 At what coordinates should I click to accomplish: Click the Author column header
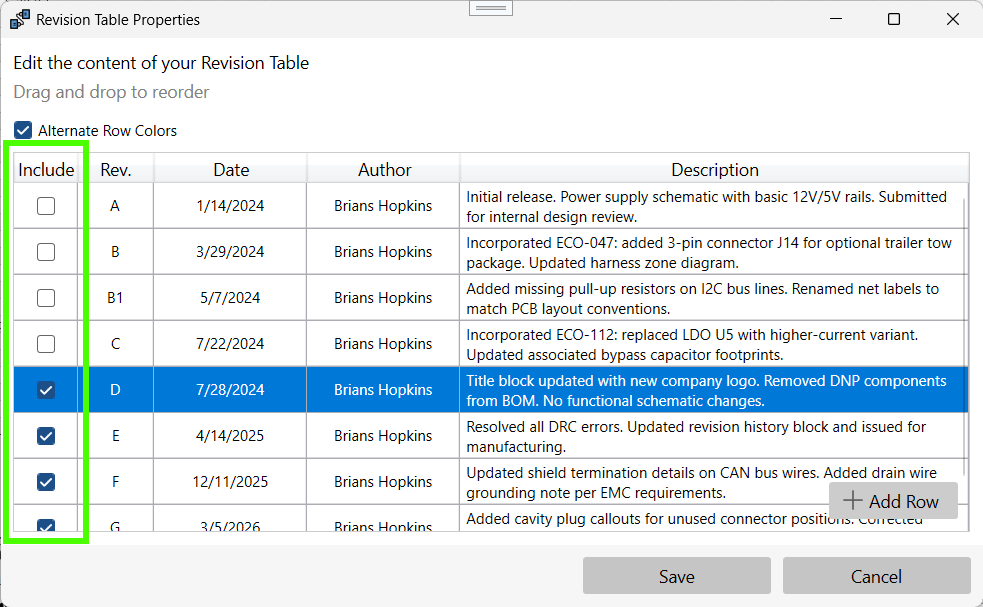click(384, 169)
